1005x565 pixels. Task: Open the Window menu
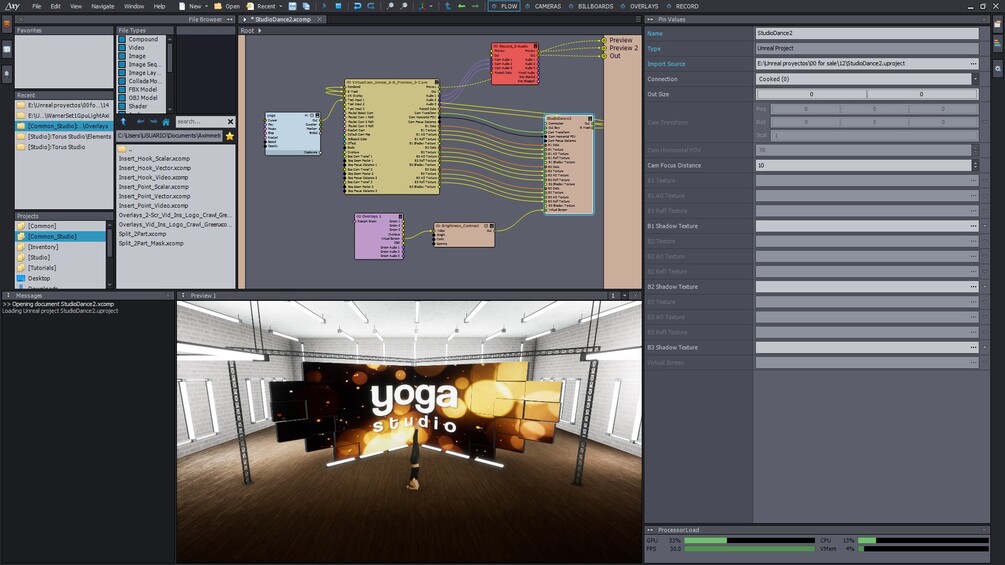pos(134,6)
